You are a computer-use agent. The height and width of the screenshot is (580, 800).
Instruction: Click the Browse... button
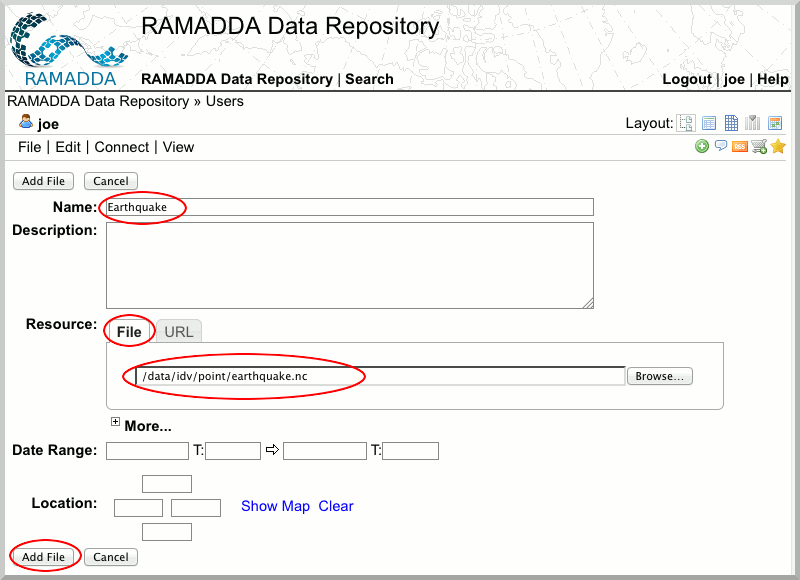pos(659,376)
